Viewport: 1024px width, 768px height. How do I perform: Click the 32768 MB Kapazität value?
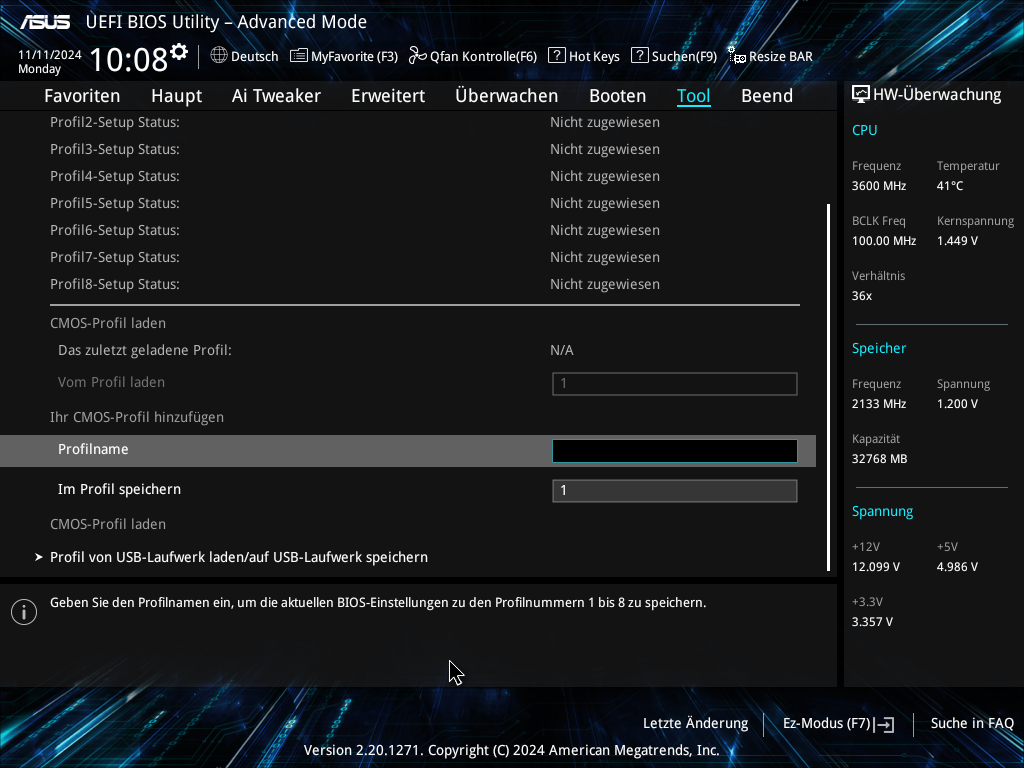point(880,459)
